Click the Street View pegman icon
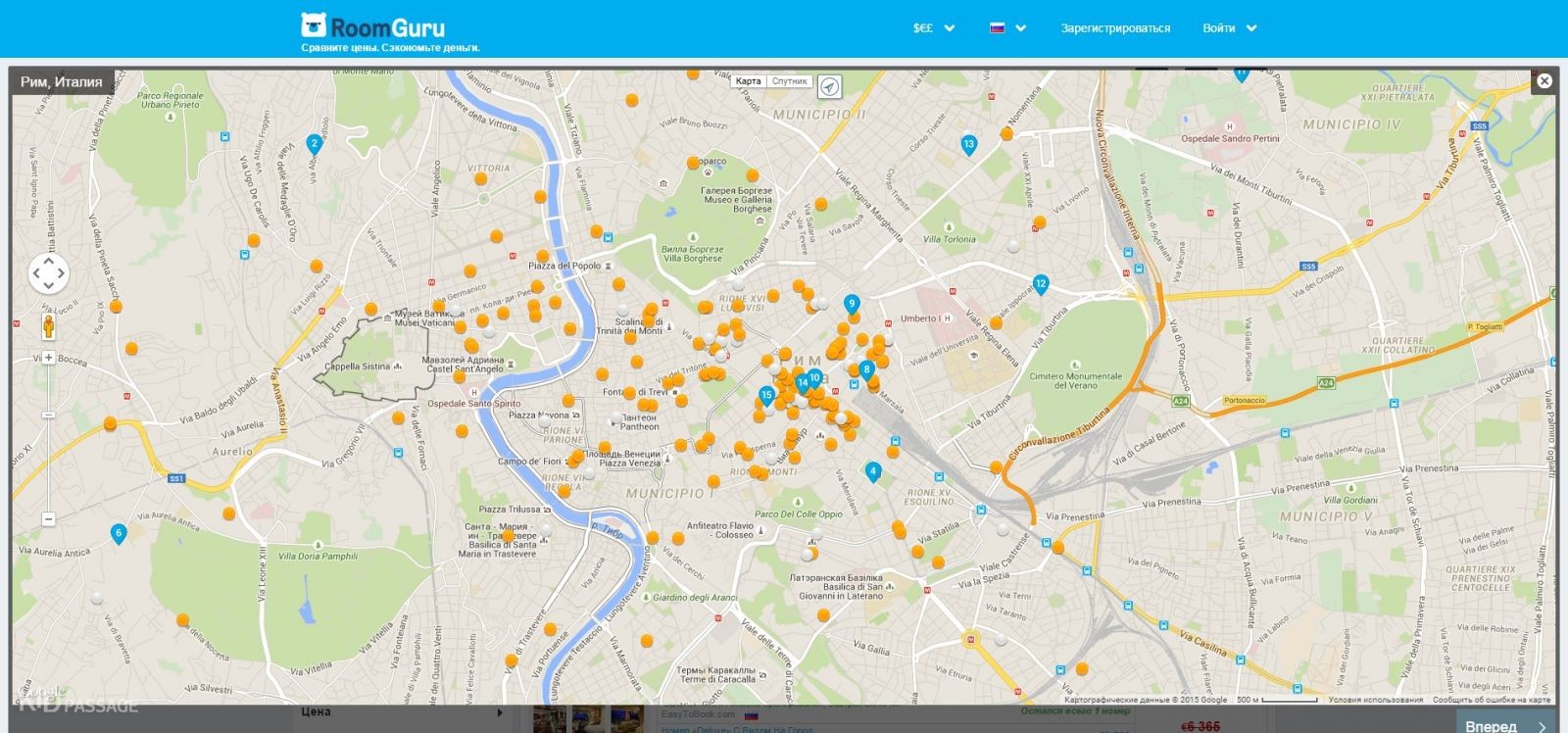The width and height of the screenshot is (1568, 733). point(48,325)
